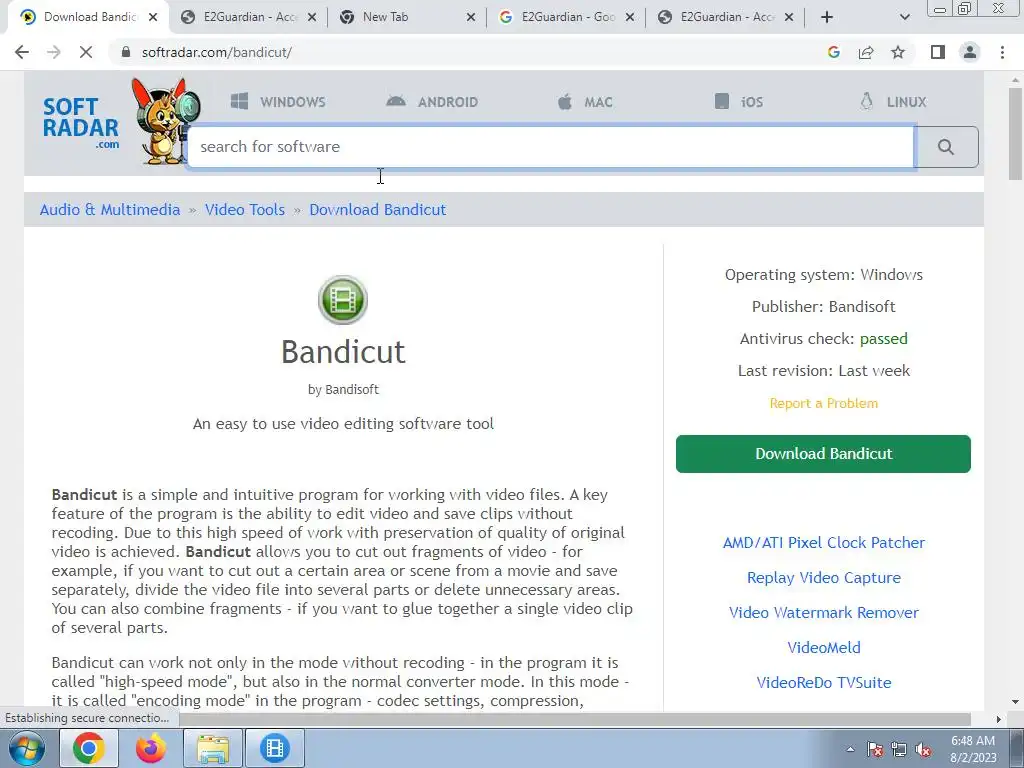The height and width of the screenshot is (768, 1024).
Task: Open the Chrome profile avatar
Action: click(970, 52)
